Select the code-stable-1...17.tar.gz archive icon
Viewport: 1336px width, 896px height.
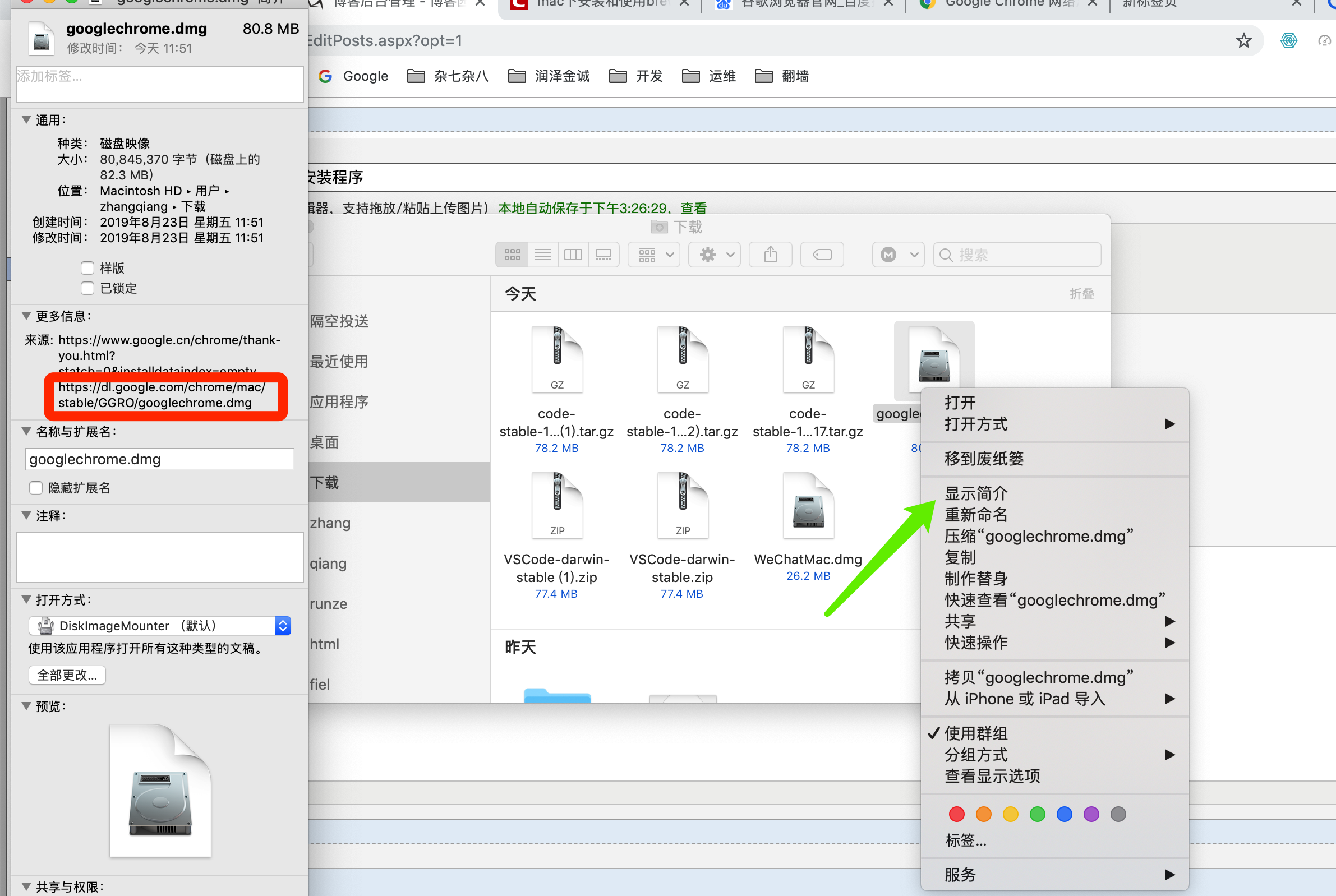(808, 359)
